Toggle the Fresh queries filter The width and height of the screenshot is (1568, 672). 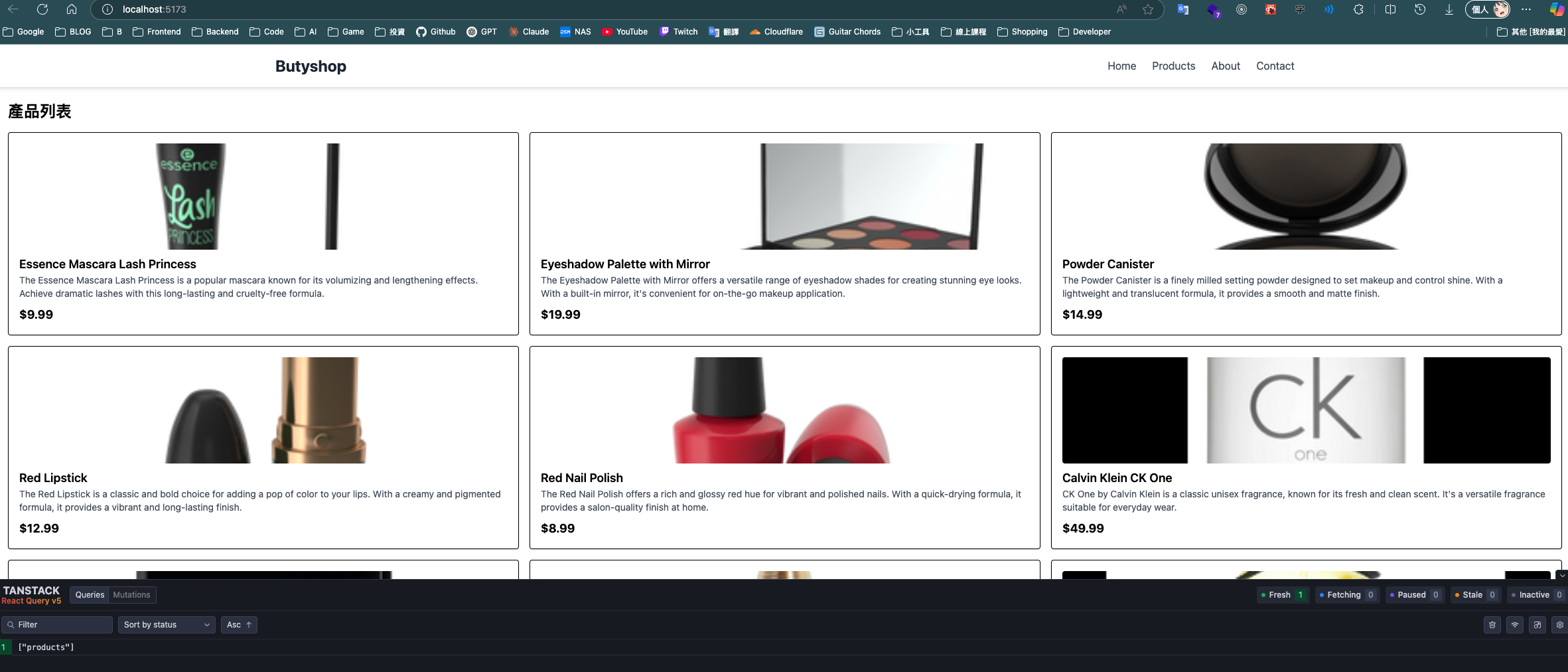pyautogui.click(x=1279, y=594)
